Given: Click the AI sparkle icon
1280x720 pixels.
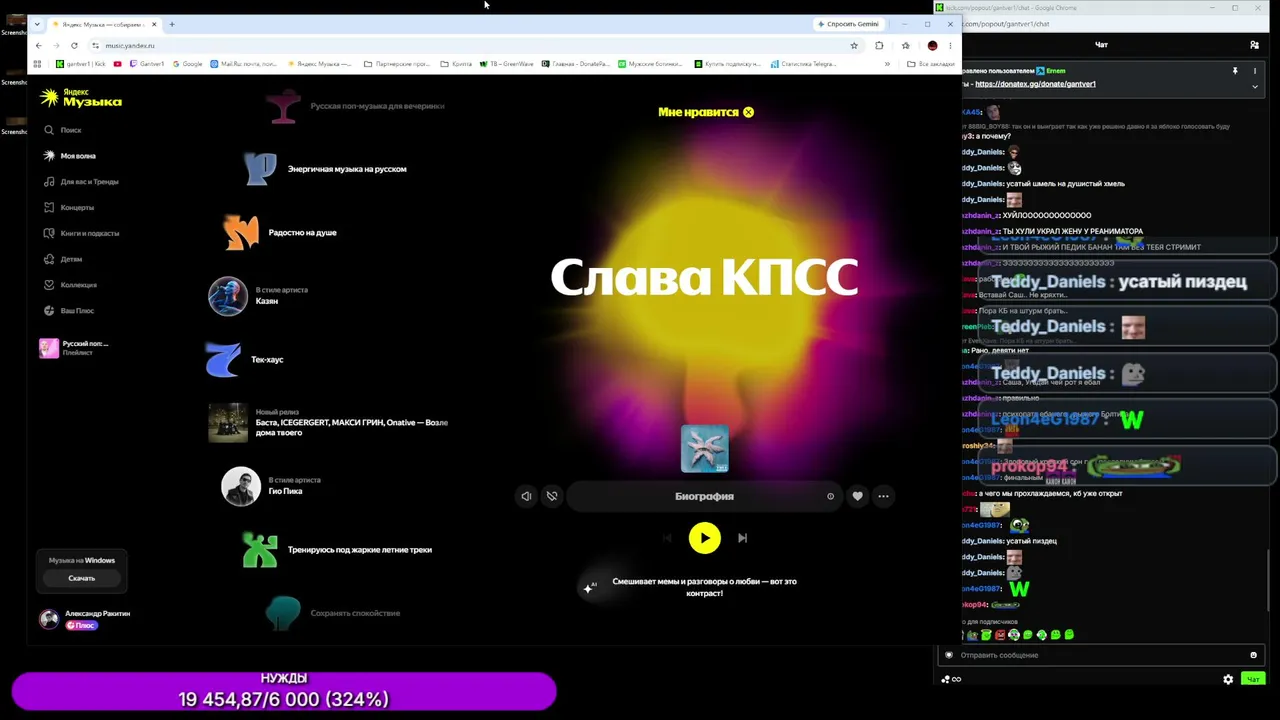Looking at the screenshot, I should 589,587.
